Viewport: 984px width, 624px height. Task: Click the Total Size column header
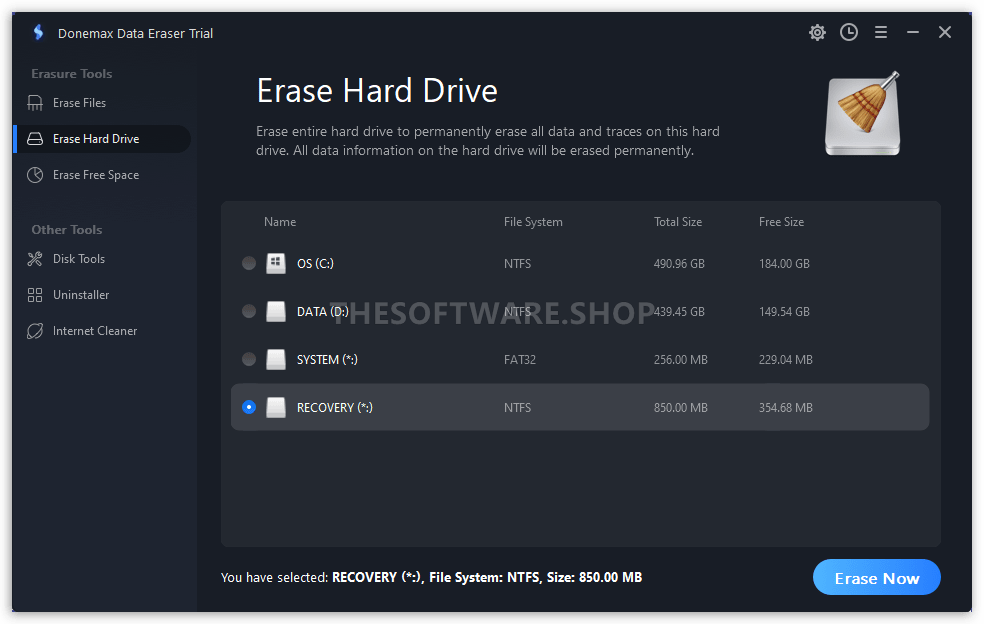coord(678,222)
